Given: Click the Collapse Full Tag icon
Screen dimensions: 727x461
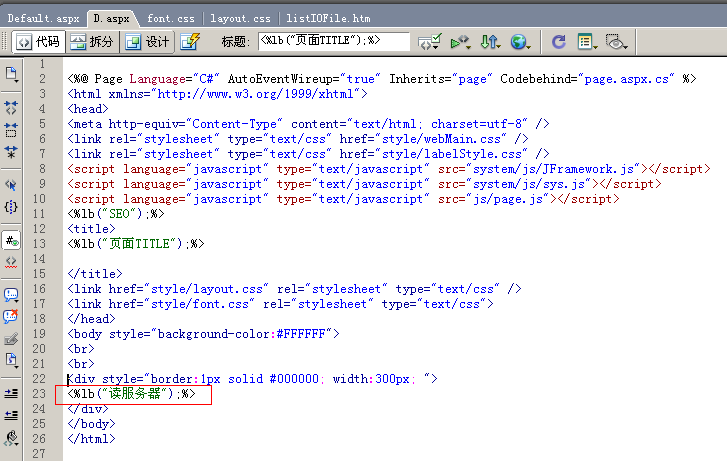Looking at the screenshot, I should click(x=11, y=108).
